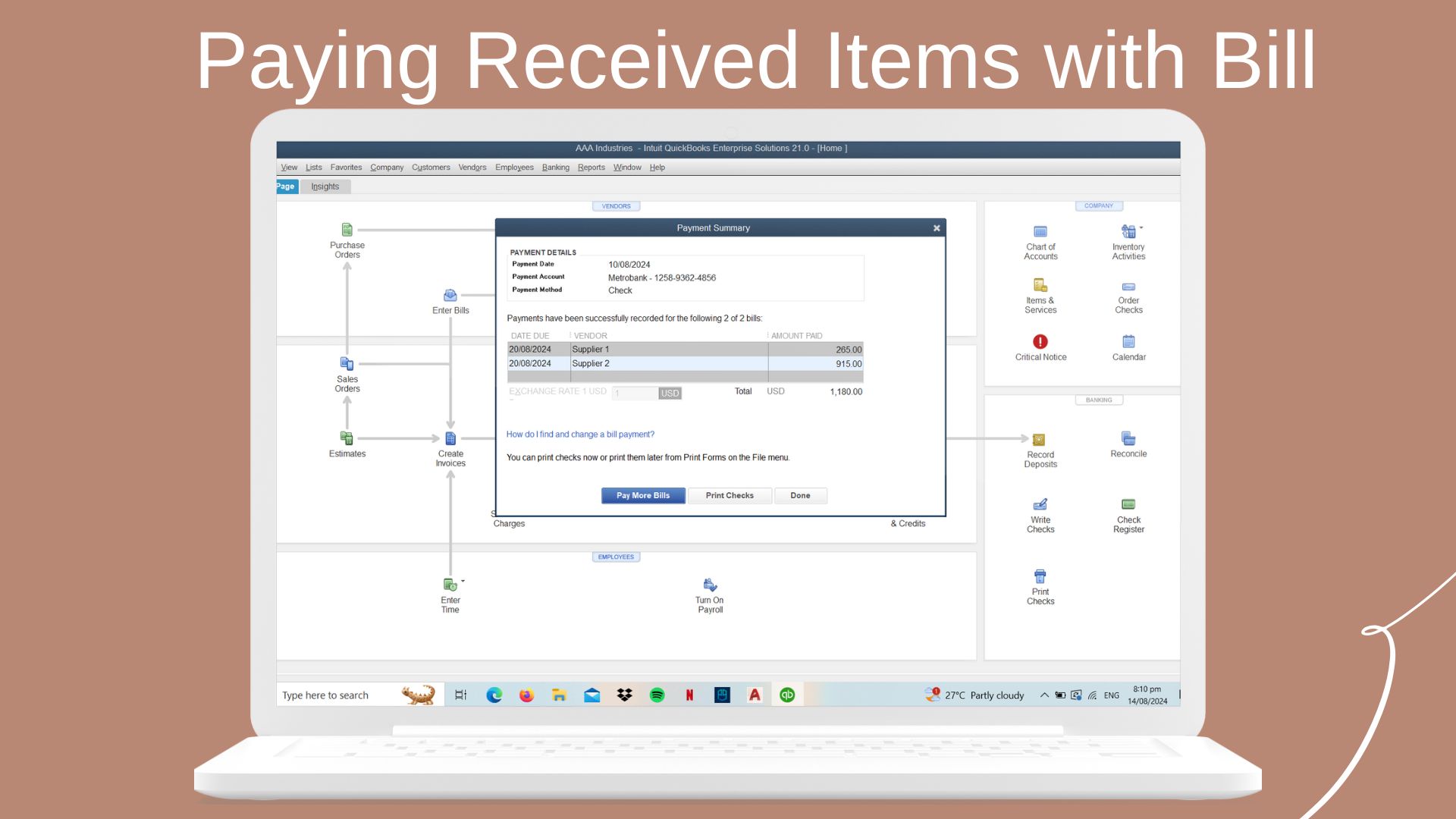1456x819 pixels.
Task: Click the Pay More Bills button
Action: tap(643, 496)
